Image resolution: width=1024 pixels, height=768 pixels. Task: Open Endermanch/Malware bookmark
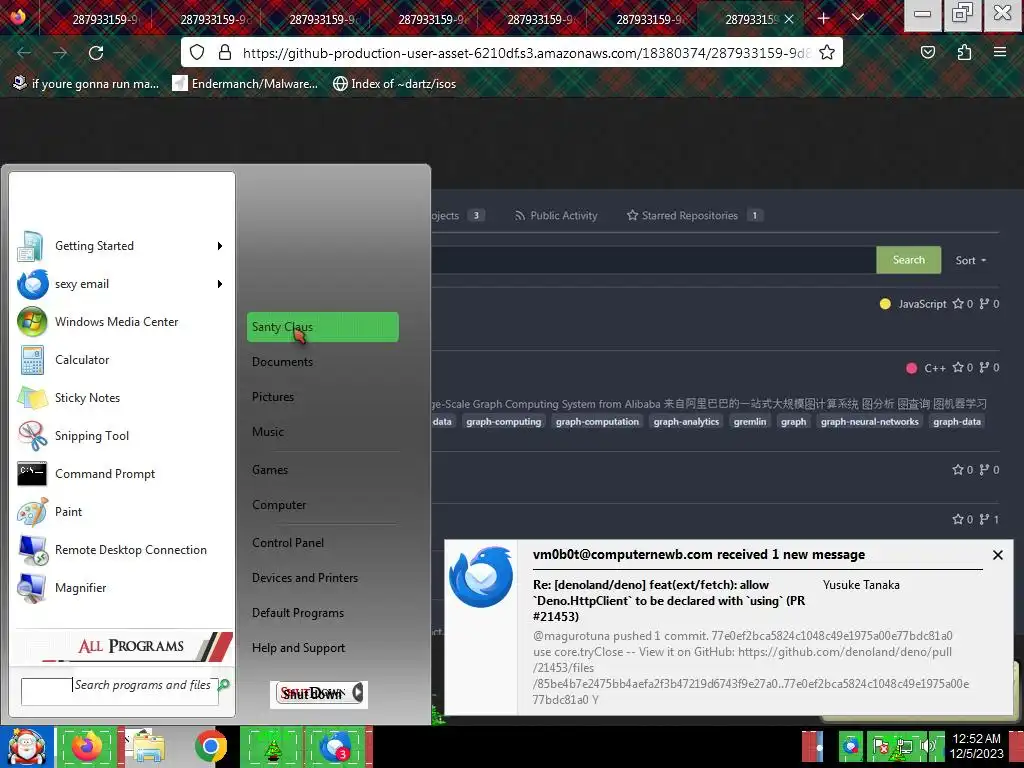[245, 84]
